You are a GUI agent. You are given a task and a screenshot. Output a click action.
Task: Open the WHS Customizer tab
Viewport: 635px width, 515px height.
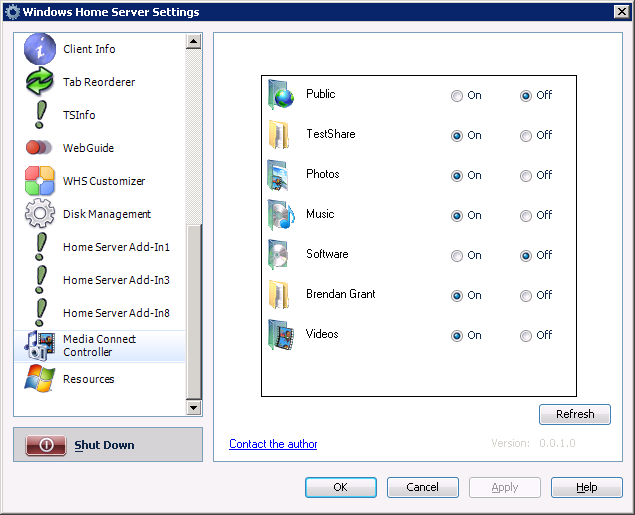(x=100, y=181)
